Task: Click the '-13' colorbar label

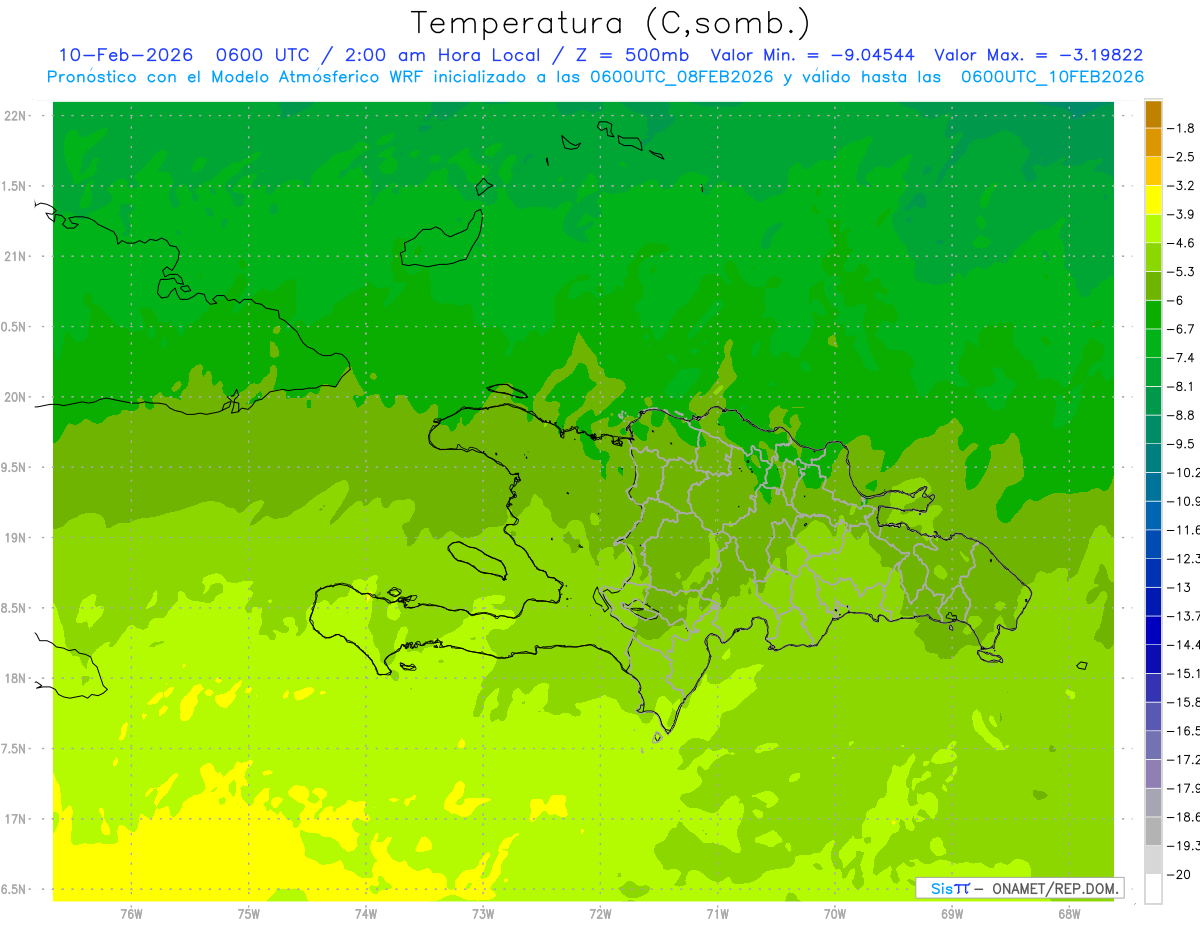Action: (1178, 587)
